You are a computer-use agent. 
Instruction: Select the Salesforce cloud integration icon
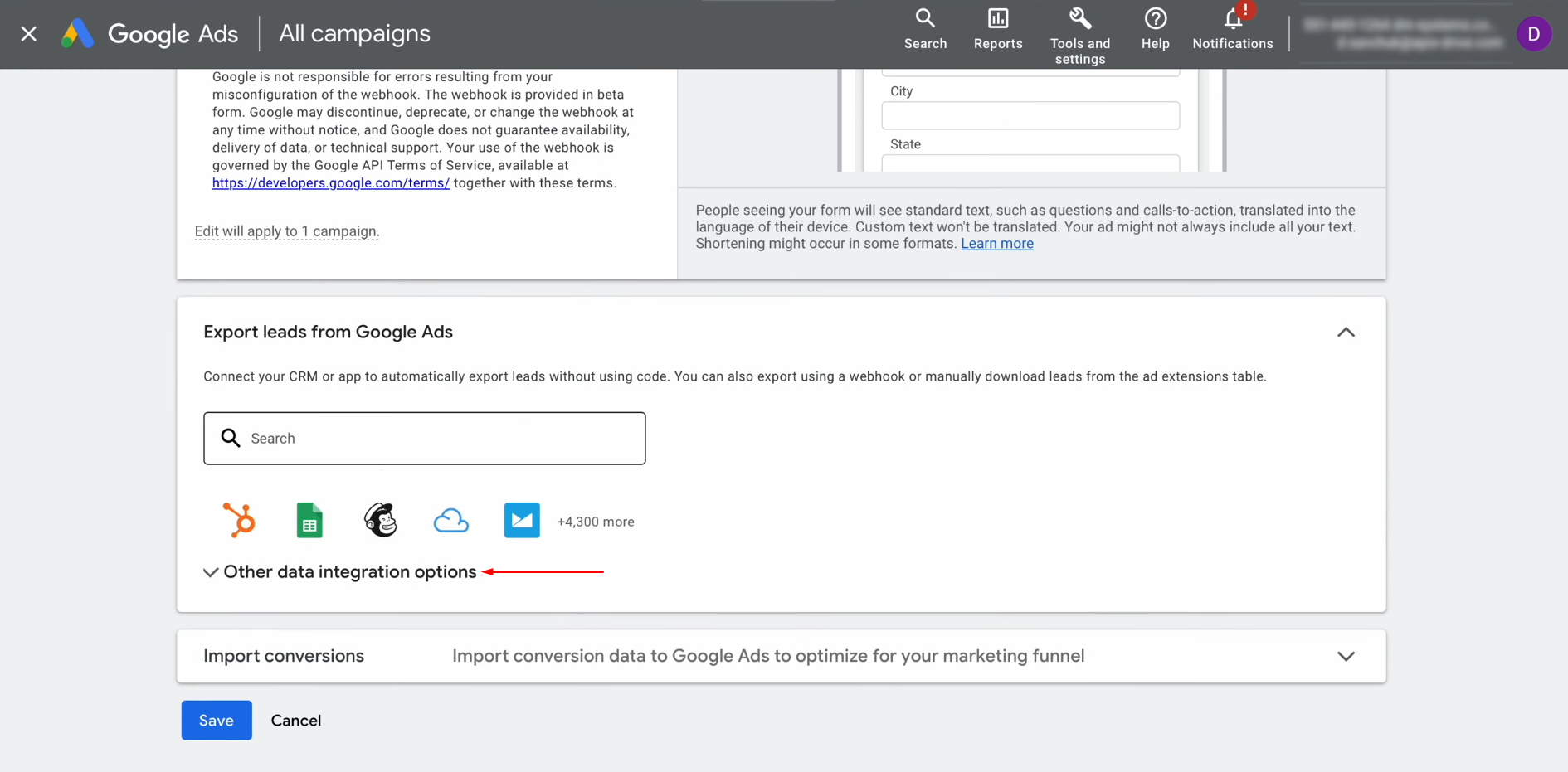(x=451, y=521)
